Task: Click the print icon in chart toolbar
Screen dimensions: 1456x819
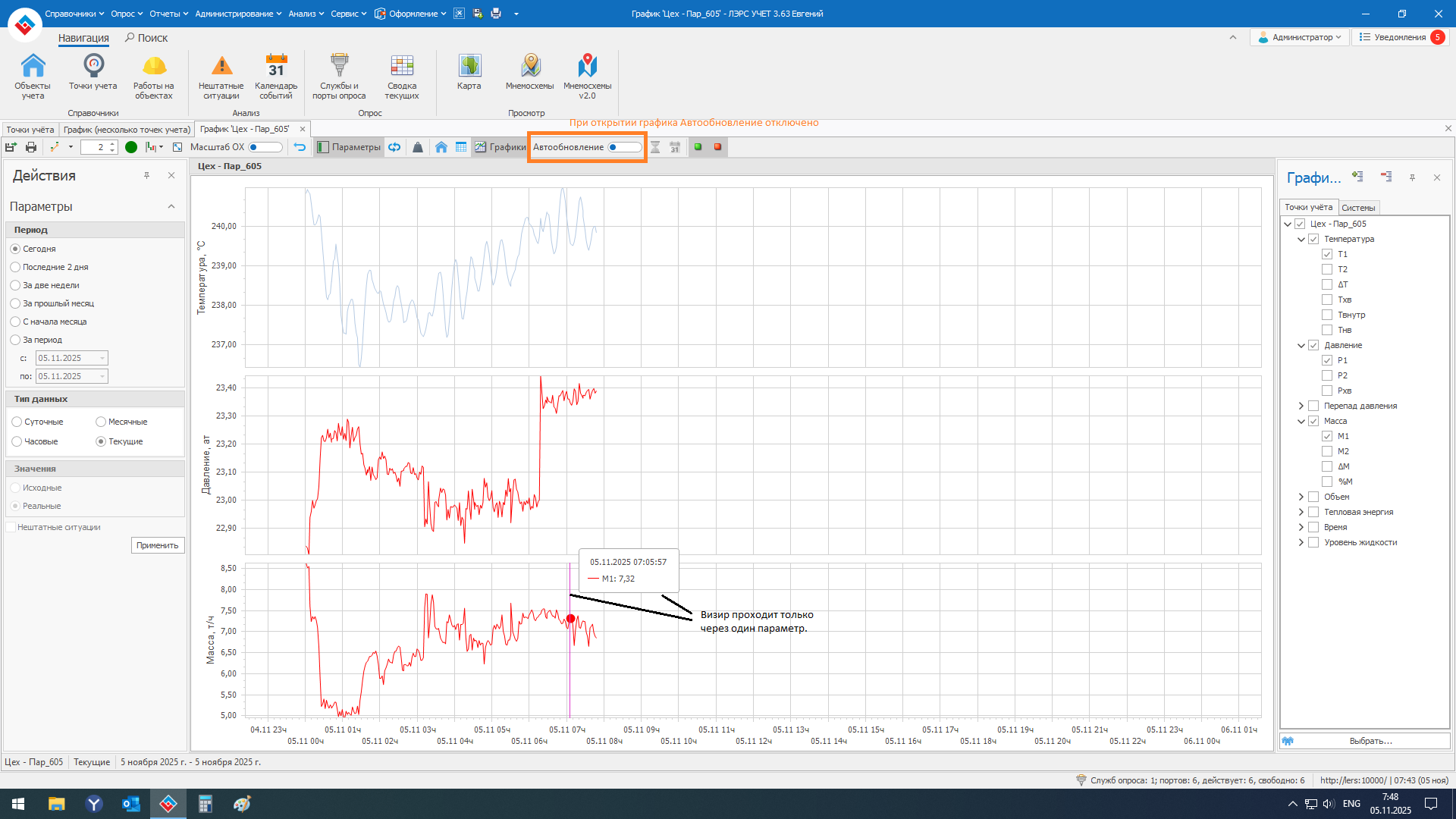Action: 31,147
